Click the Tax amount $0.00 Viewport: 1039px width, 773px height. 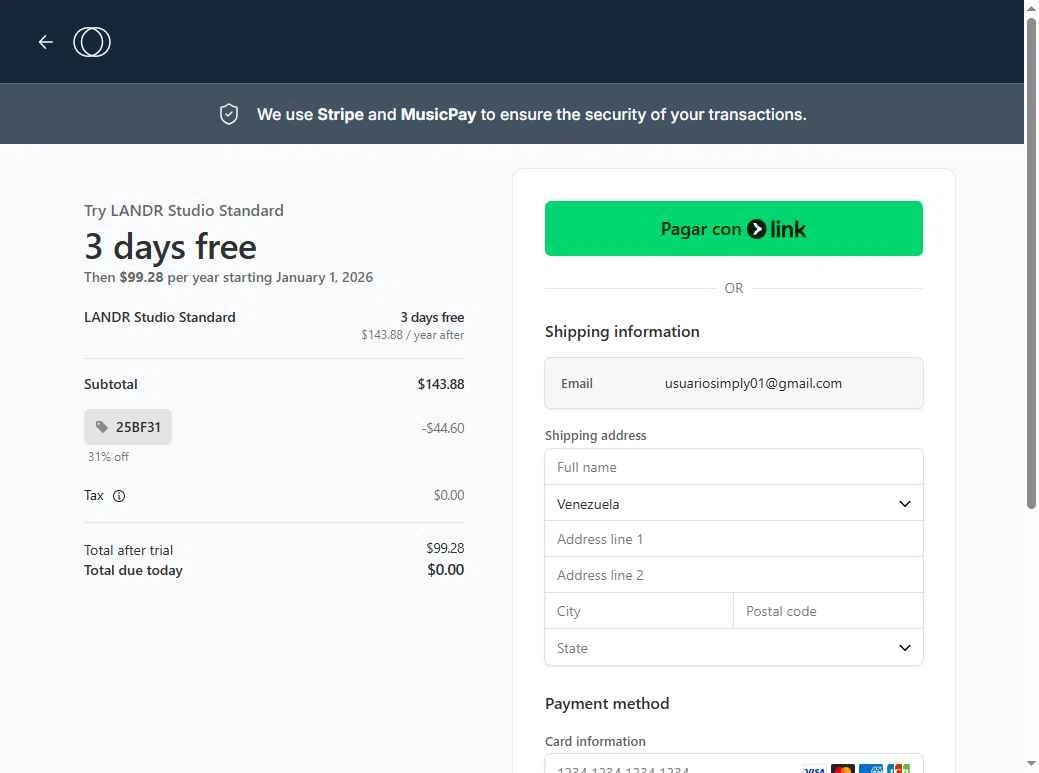(x=449, y=495)
